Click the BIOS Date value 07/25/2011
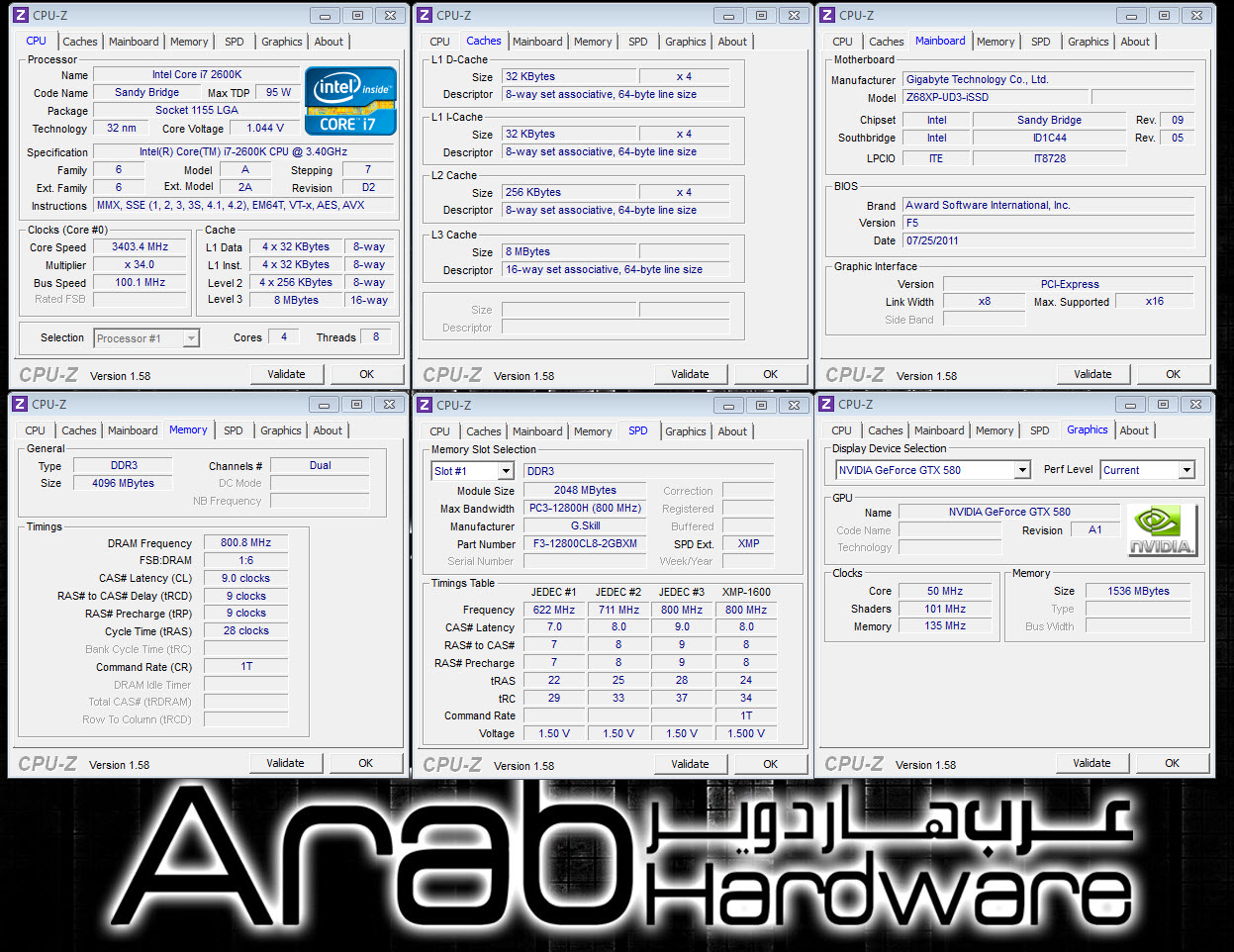 point(1048,240)
